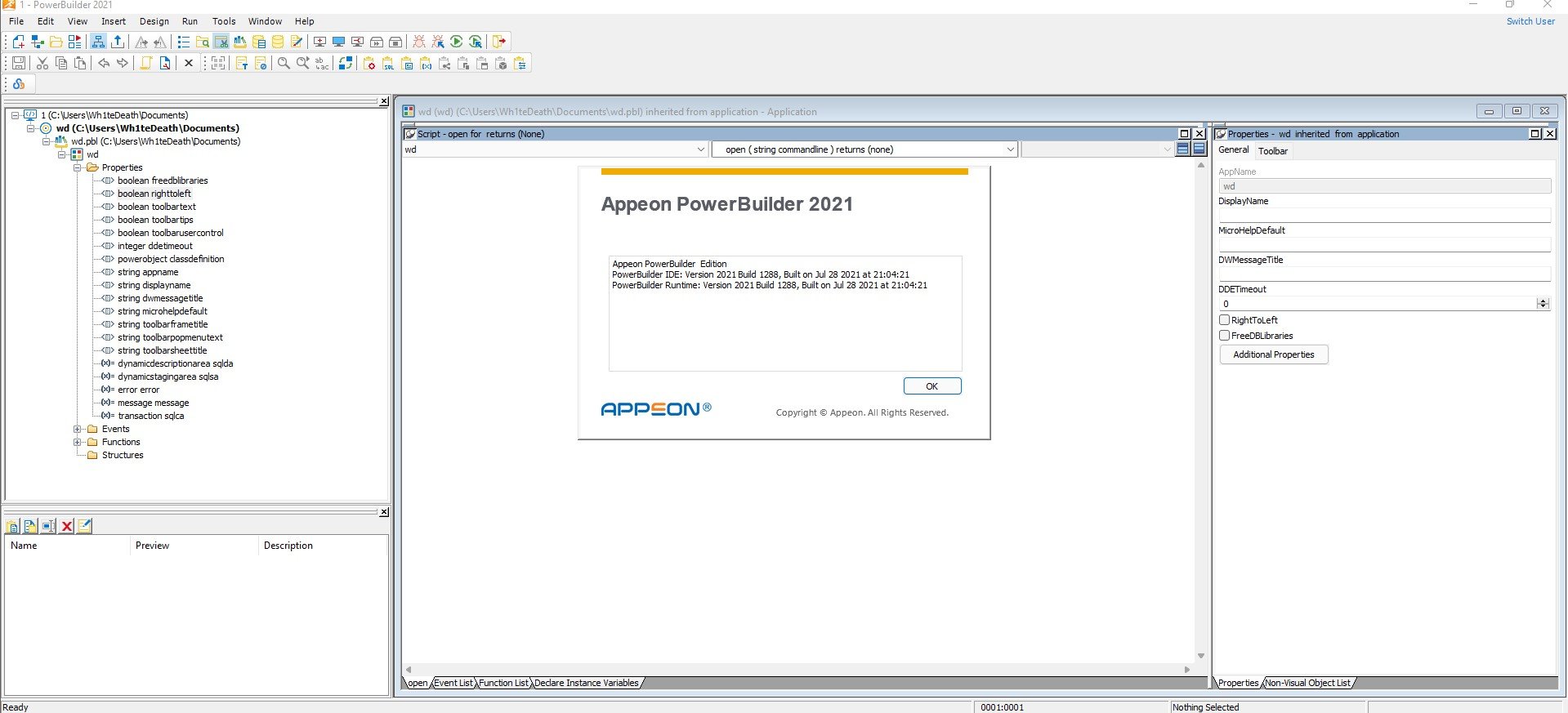Click the Replace ab-ac toolbar icon
1568x713 pixels.
pos(322,63)
